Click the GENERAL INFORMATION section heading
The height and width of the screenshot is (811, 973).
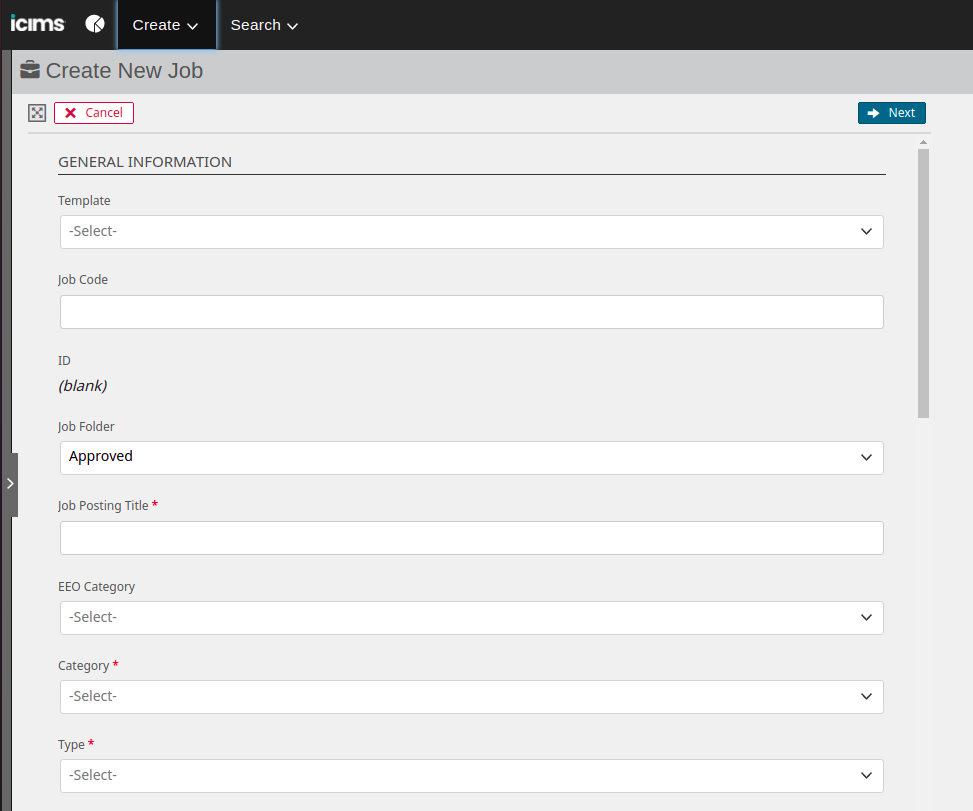(x=145, y=162)
